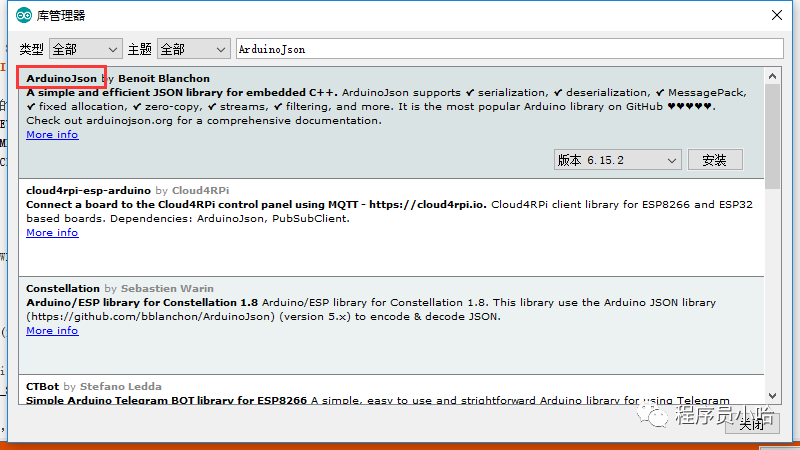
Task: Open the 类型 type filter dropdown
Action: point(85,48)
